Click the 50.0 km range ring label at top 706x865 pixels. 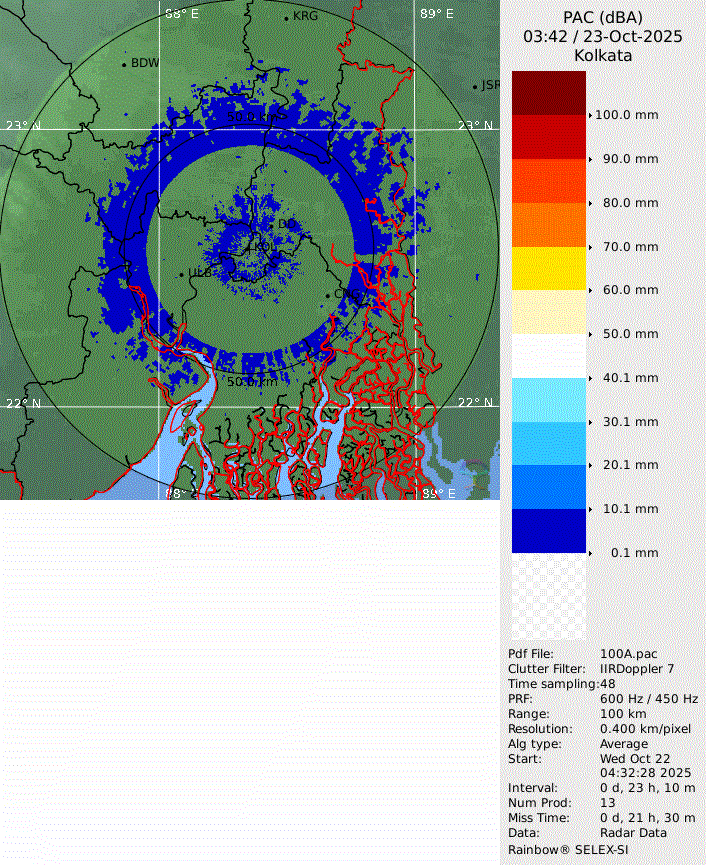pos(257,117)
